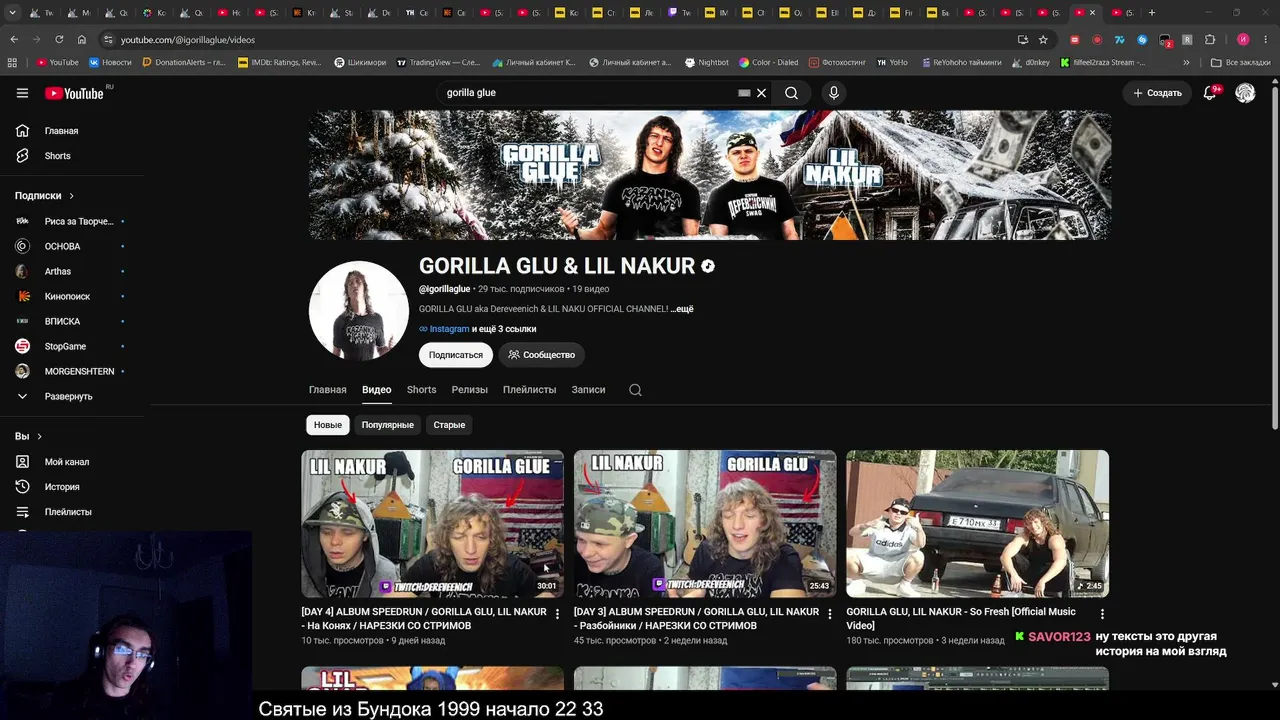Switch to the Записи tab
This screenshot has height=720, width=1280.
pos(588,390)
